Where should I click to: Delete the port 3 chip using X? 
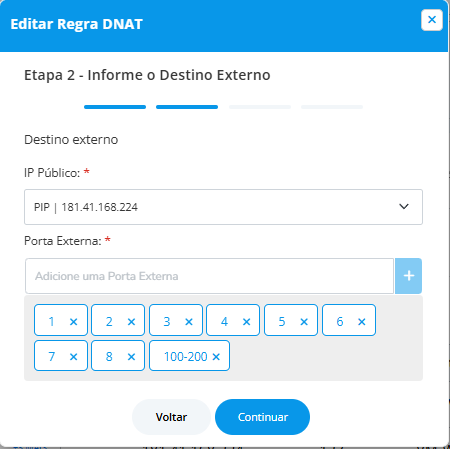point(189,322)
